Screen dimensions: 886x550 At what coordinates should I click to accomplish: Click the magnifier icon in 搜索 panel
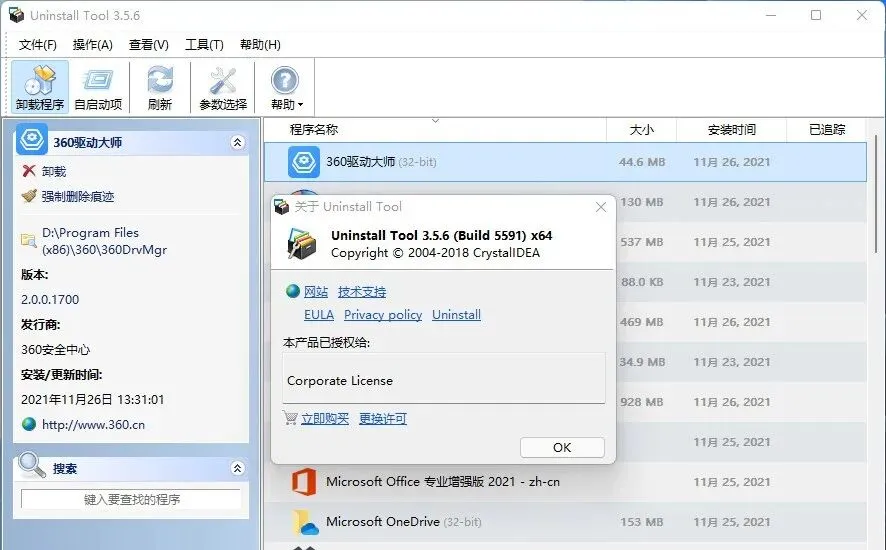[x=32, y=465]
